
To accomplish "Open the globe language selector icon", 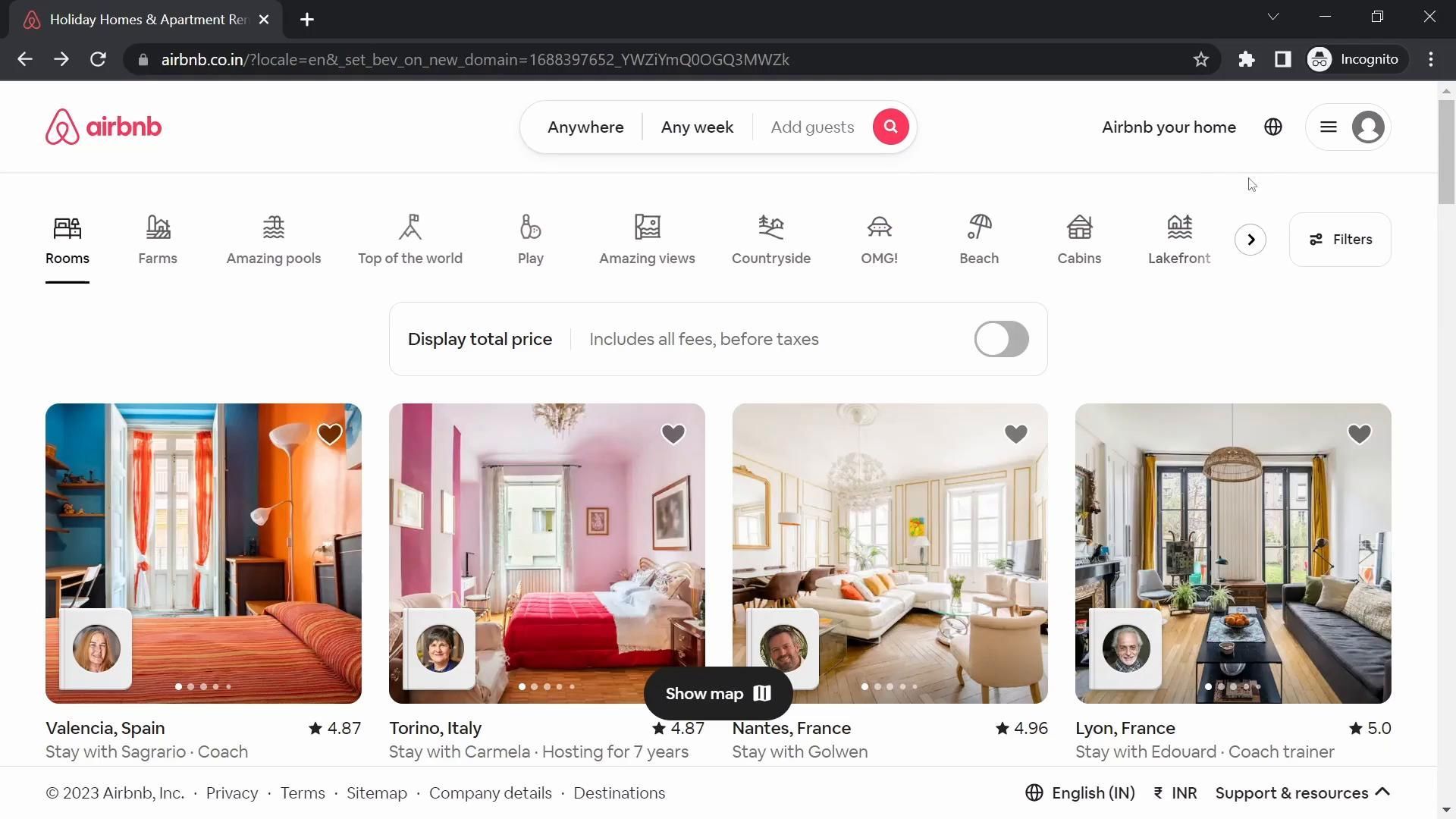I will point(1273,127).
